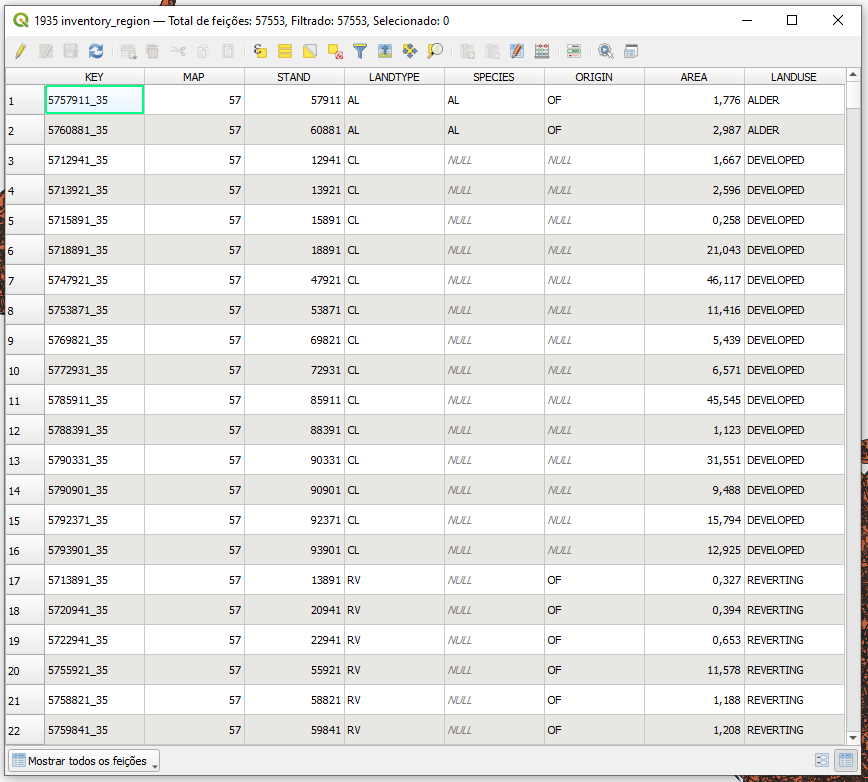The width and height of the screenshot is (868, 782).
Task: Toggle editing mode with the pencil icon
Action: click(x=20, y=51)
